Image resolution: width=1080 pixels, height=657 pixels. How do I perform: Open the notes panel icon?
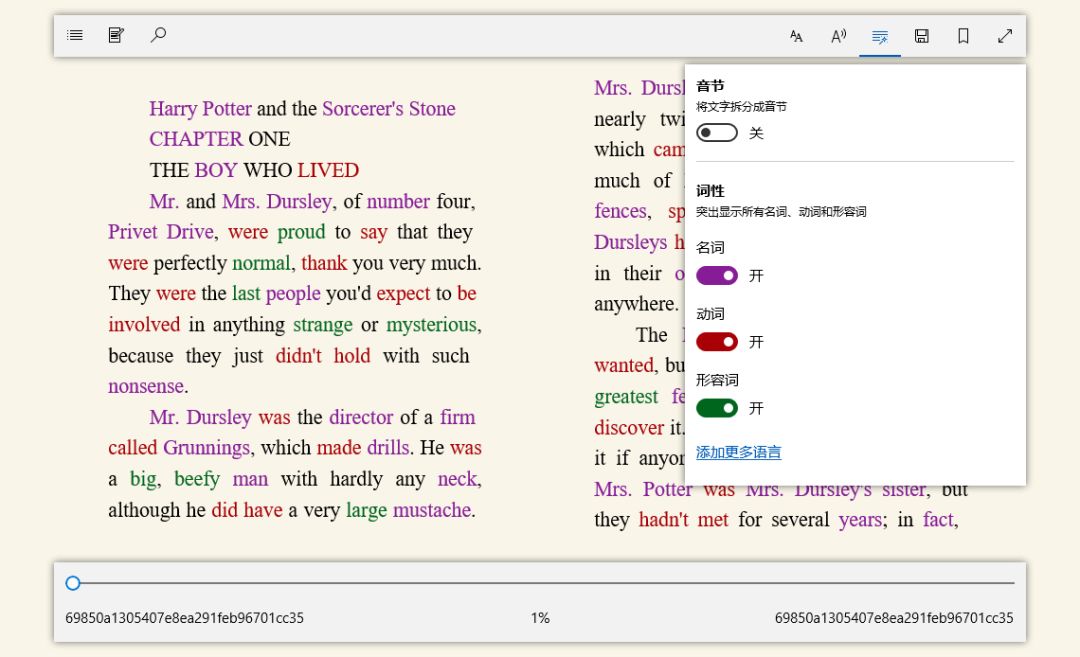coord(116,35)
